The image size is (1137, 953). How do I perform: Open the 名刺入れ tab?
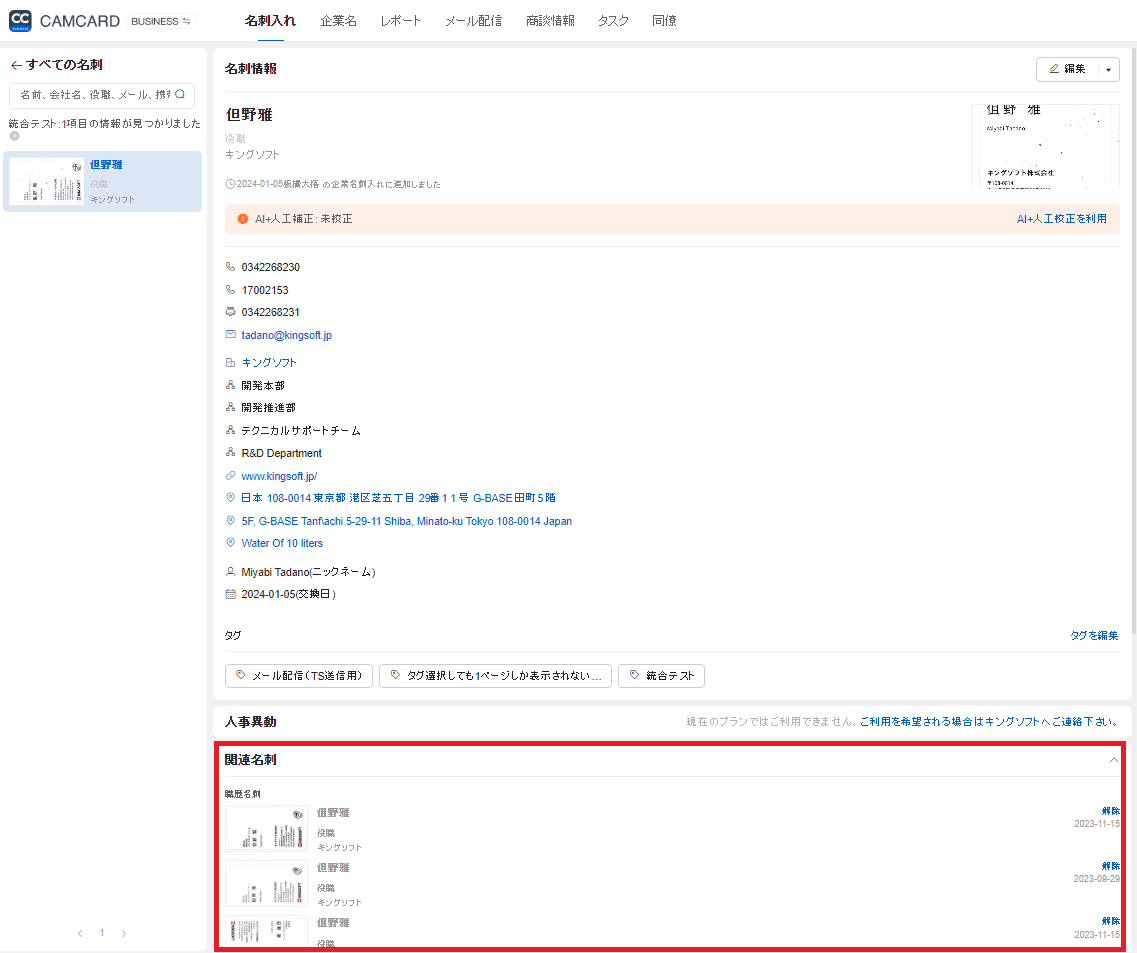point(270,21)
